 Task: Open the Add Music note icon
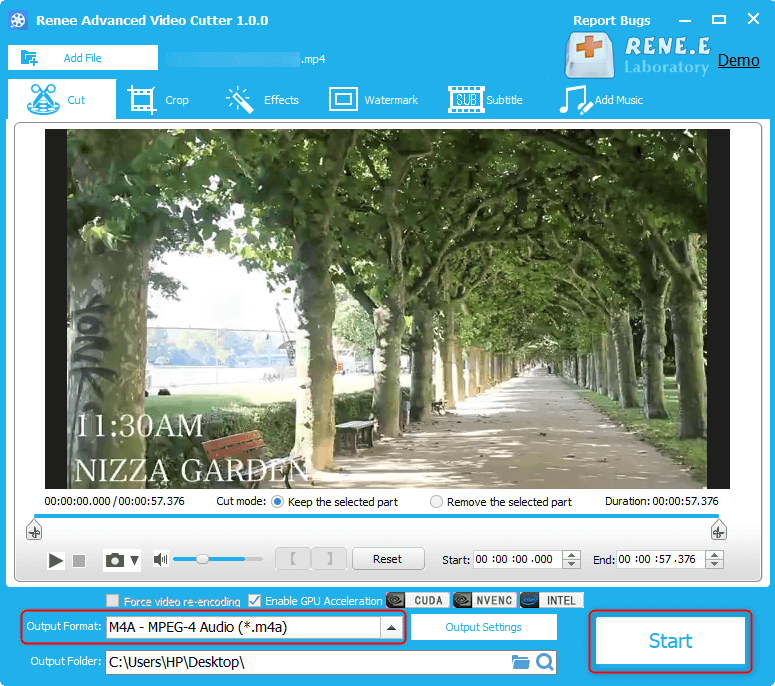tap(574, 100)
